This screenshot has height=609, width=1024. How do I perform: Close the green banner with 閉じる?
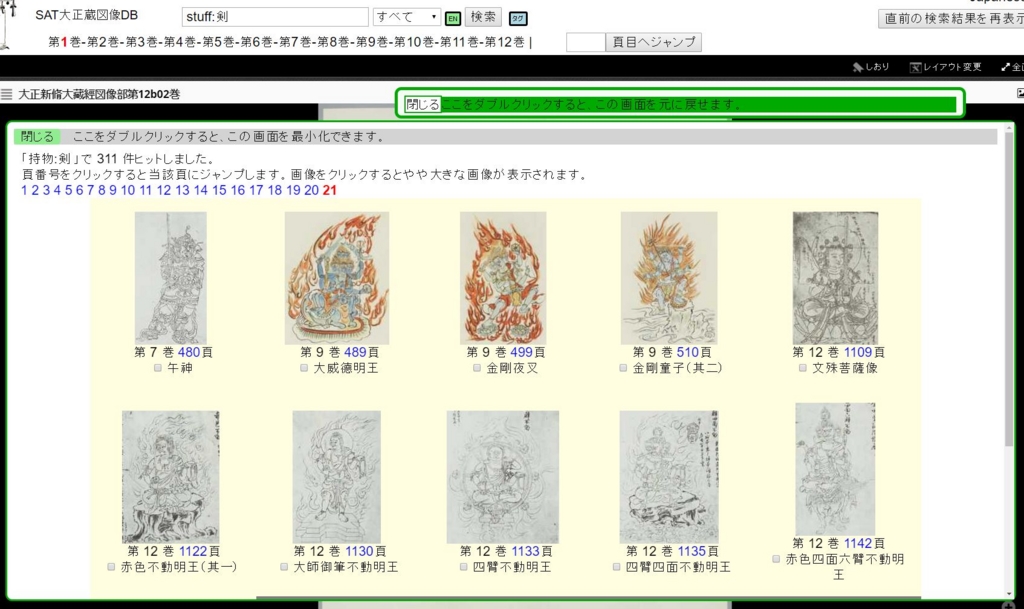(x=422, y=104)
